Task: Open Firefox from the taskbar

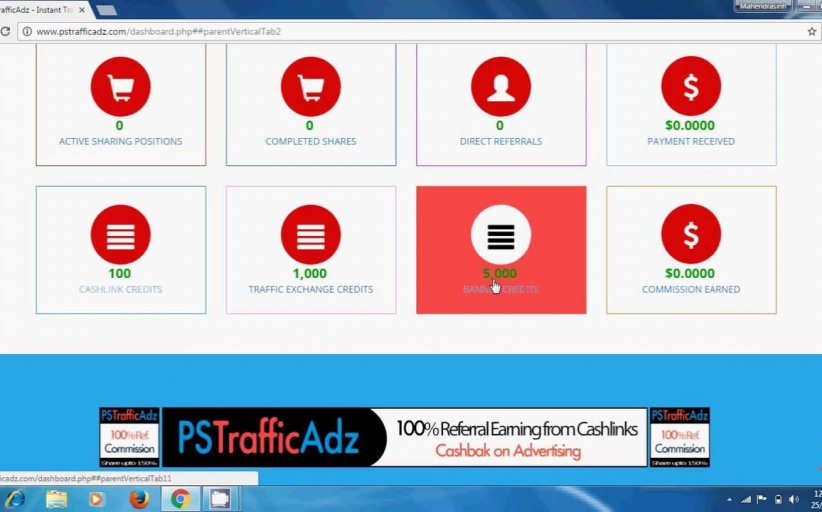Action: click(137, 498)
